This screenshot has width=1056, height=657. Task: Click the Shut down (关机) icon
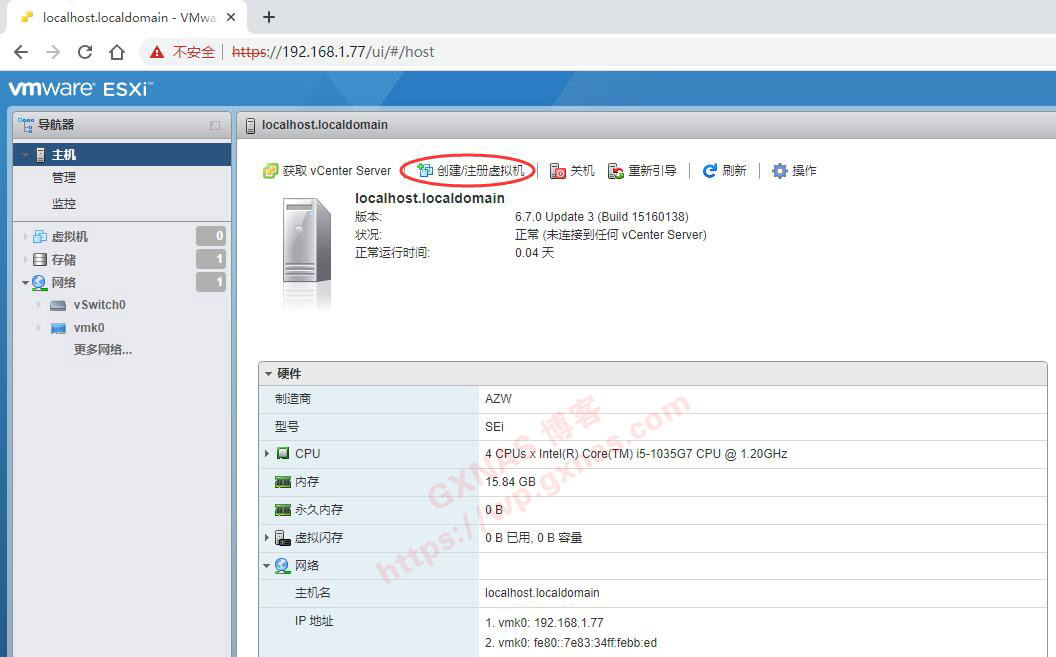pos(558,171)
